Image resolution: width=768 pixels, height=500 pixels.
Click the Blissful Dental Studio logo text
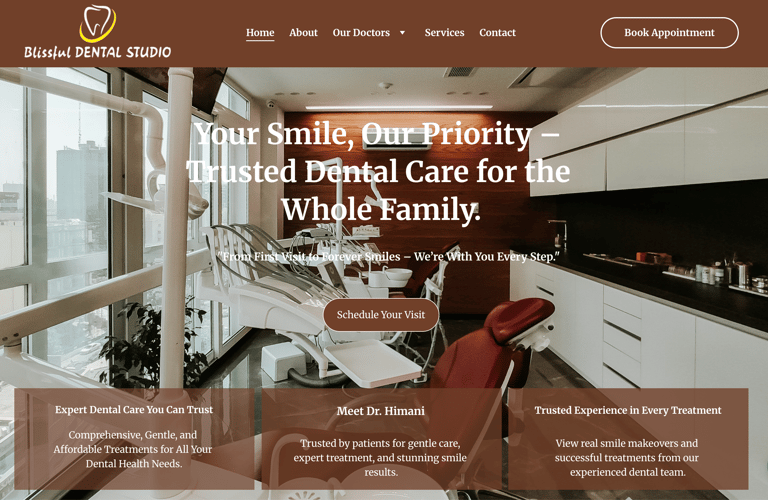97,52
